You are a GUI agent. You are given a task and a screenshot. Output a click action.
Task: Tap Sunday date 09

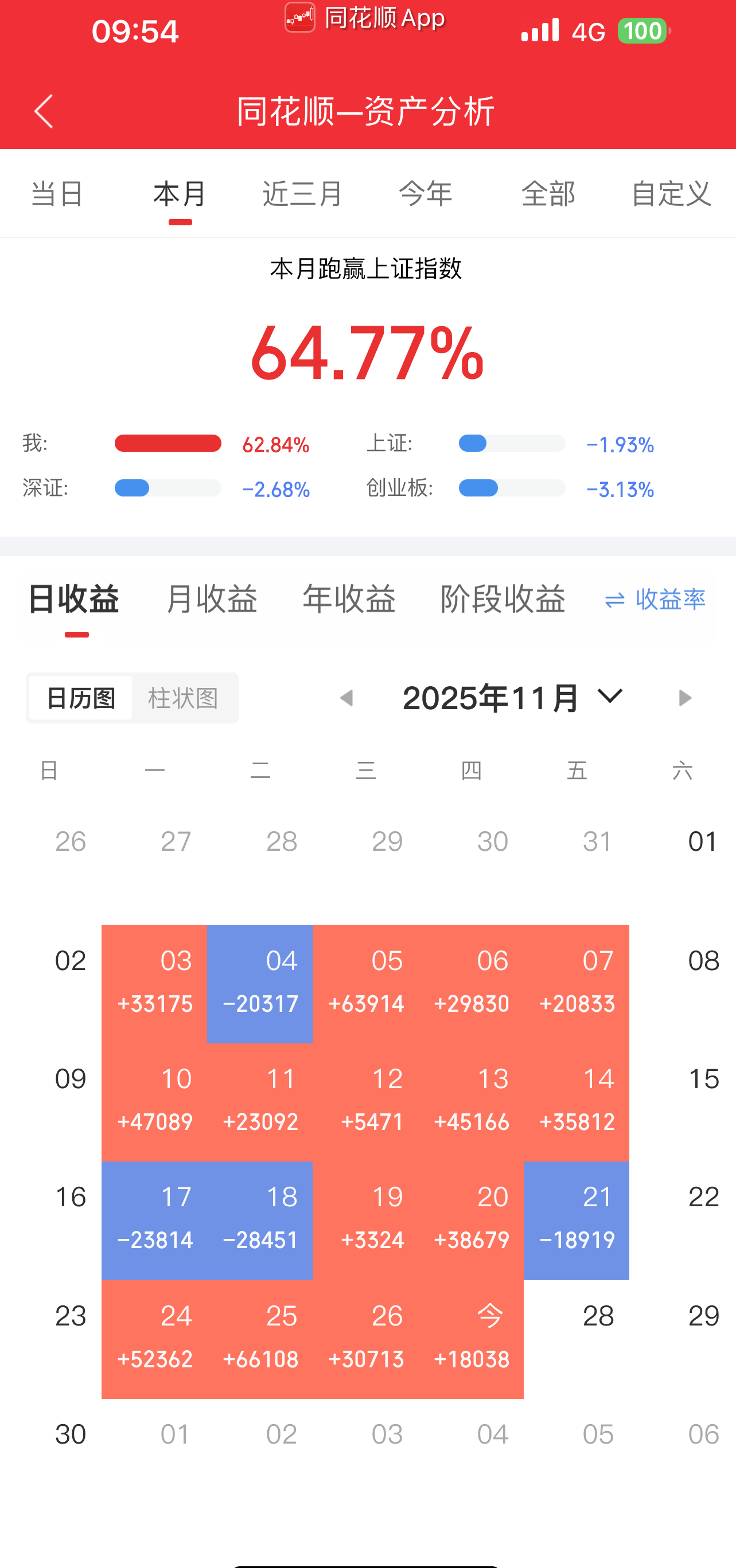(71, 1079)
